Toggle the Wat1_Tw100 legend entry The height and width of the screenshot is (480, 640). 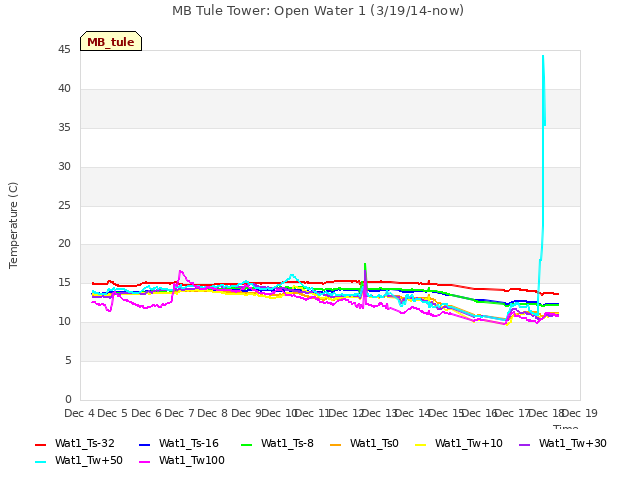[182, 461]
